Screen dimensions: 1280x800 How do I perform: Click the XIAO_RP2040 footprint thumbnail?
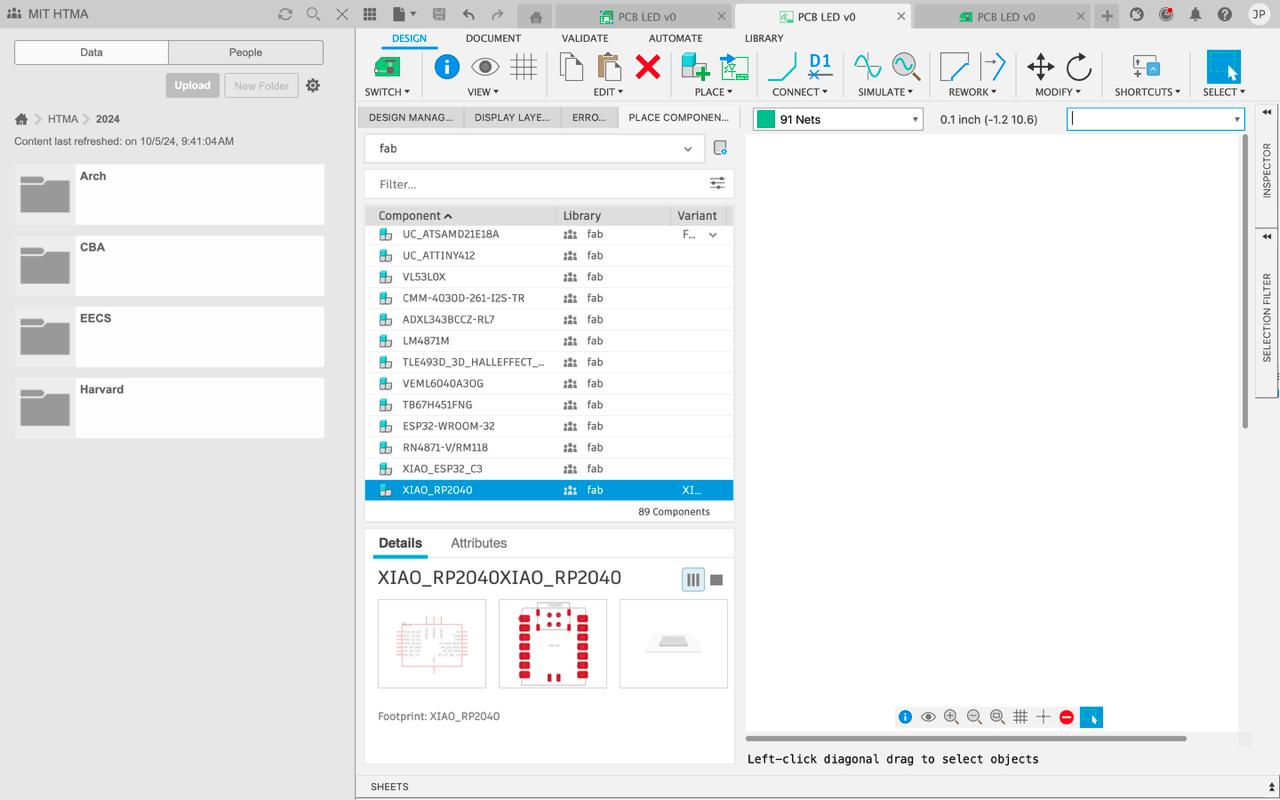[x=552, y=643]
